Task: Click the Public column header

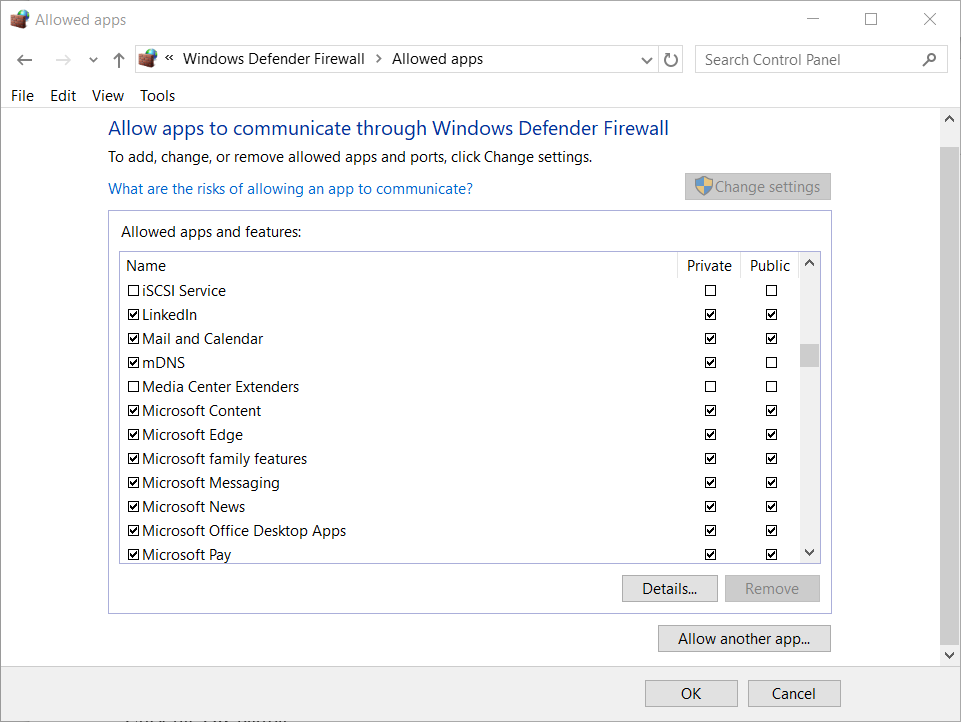Action: (770, 265)
